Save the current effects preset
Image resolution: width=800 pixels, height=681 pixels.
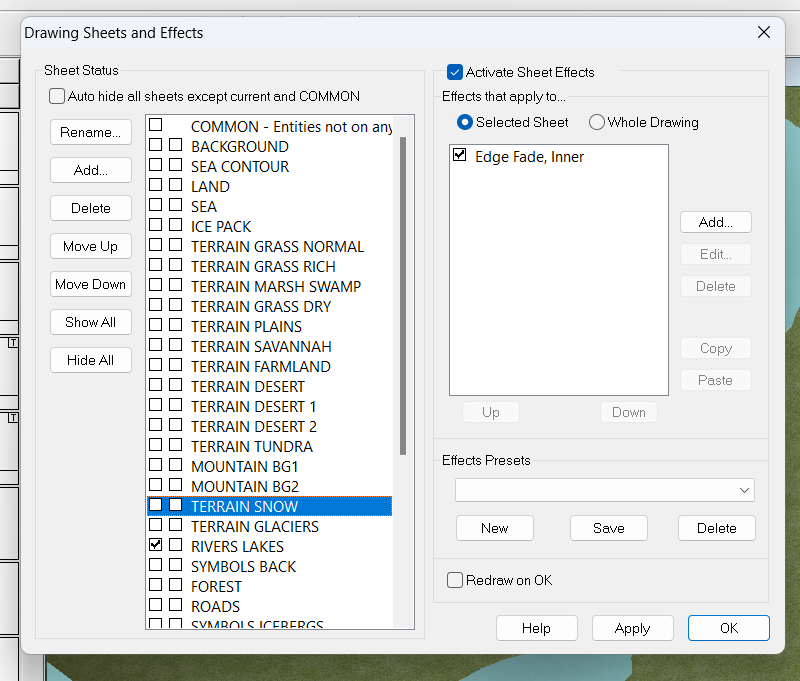[x=608, y=528]
